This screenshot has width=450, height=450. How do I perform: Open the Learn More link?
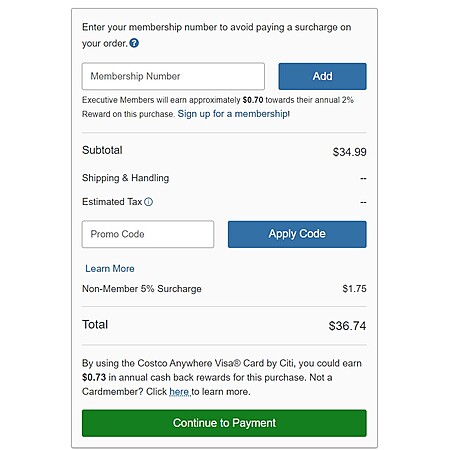(110, 269)
